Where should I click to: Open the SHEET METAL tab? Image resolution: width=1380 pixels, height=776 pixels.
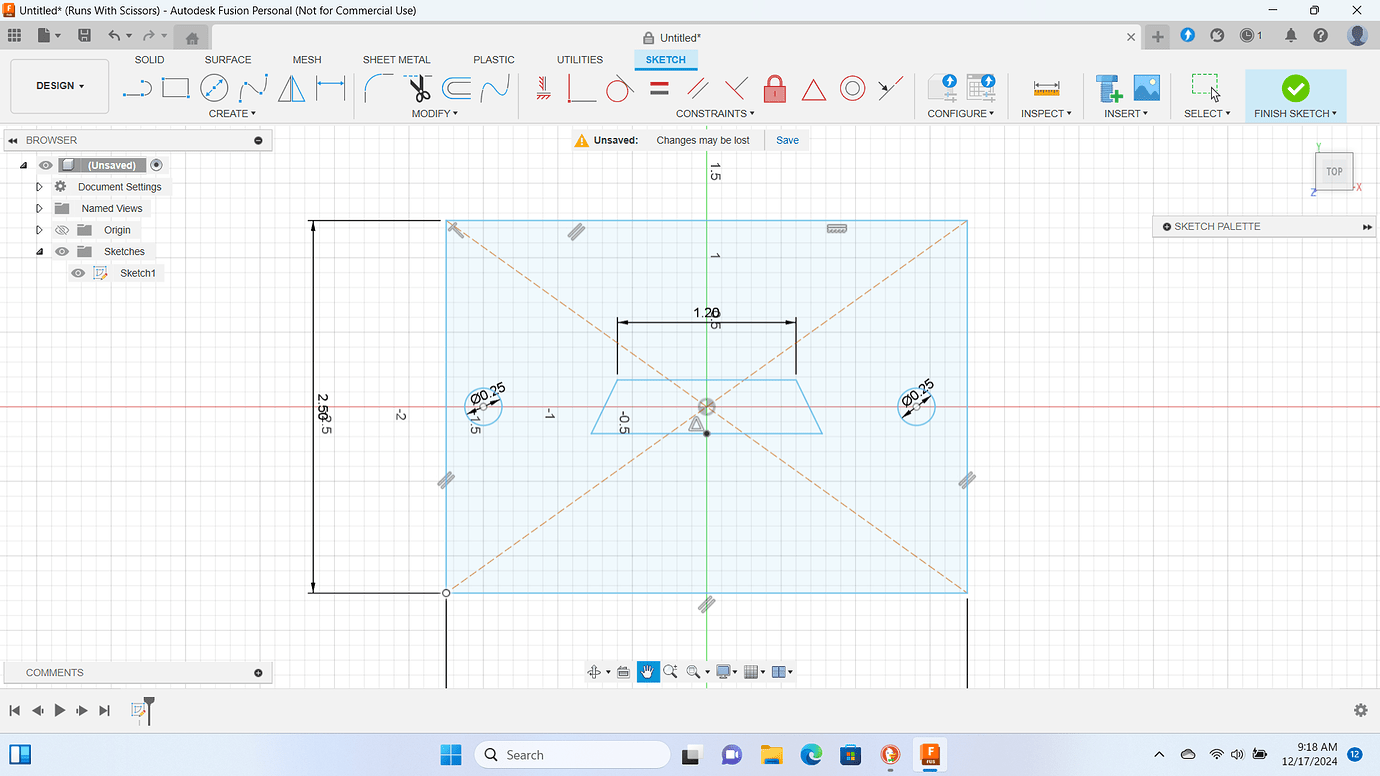(x=396, y=59)
